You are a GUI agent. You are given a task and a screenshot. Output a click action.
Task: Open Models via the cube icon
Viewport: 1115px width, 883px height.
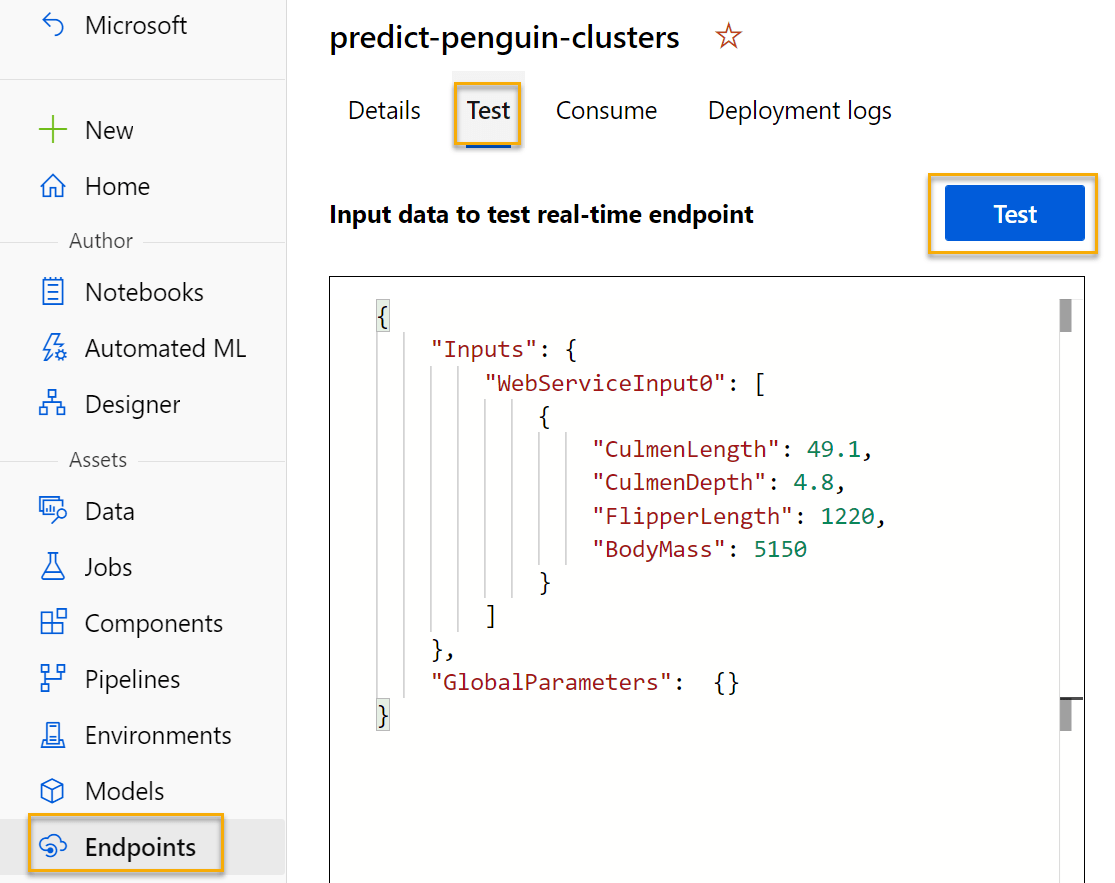(x=52, y=791)
